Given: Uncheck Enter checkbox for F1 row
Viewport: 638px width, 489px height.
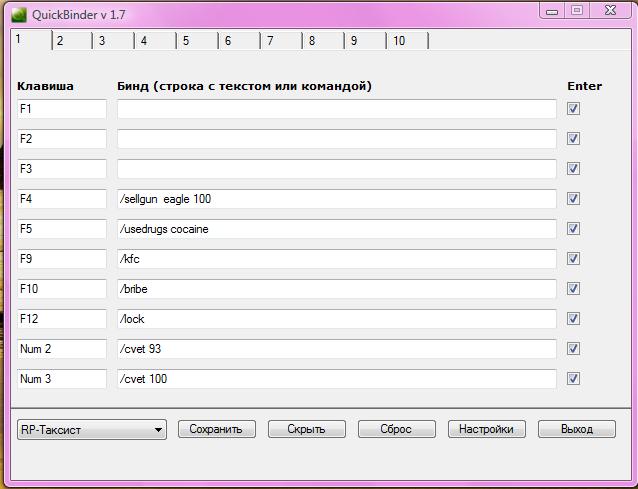Looking at the screenshot, I should click(x=573, y=109).
